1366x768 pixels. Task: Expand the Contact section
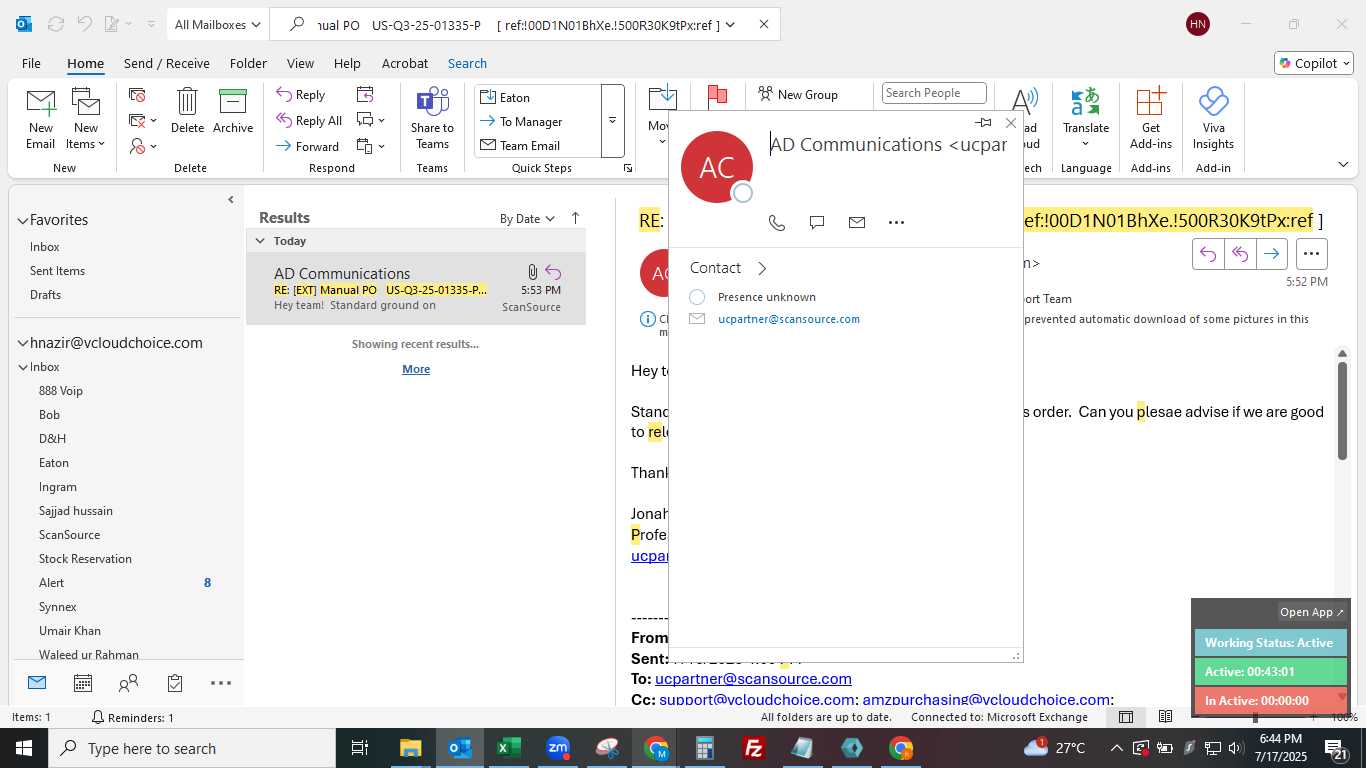(x=728, y=268)
